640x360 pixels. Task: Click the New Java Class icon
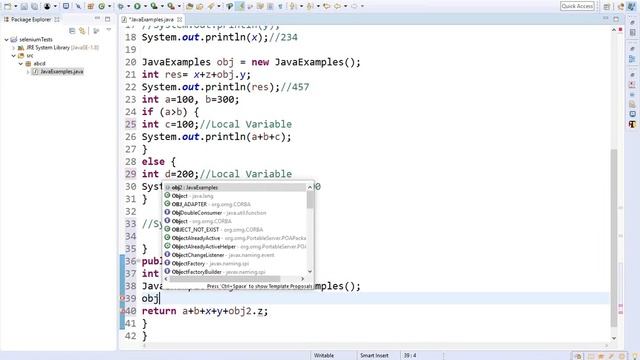click(x=101, y=6)
